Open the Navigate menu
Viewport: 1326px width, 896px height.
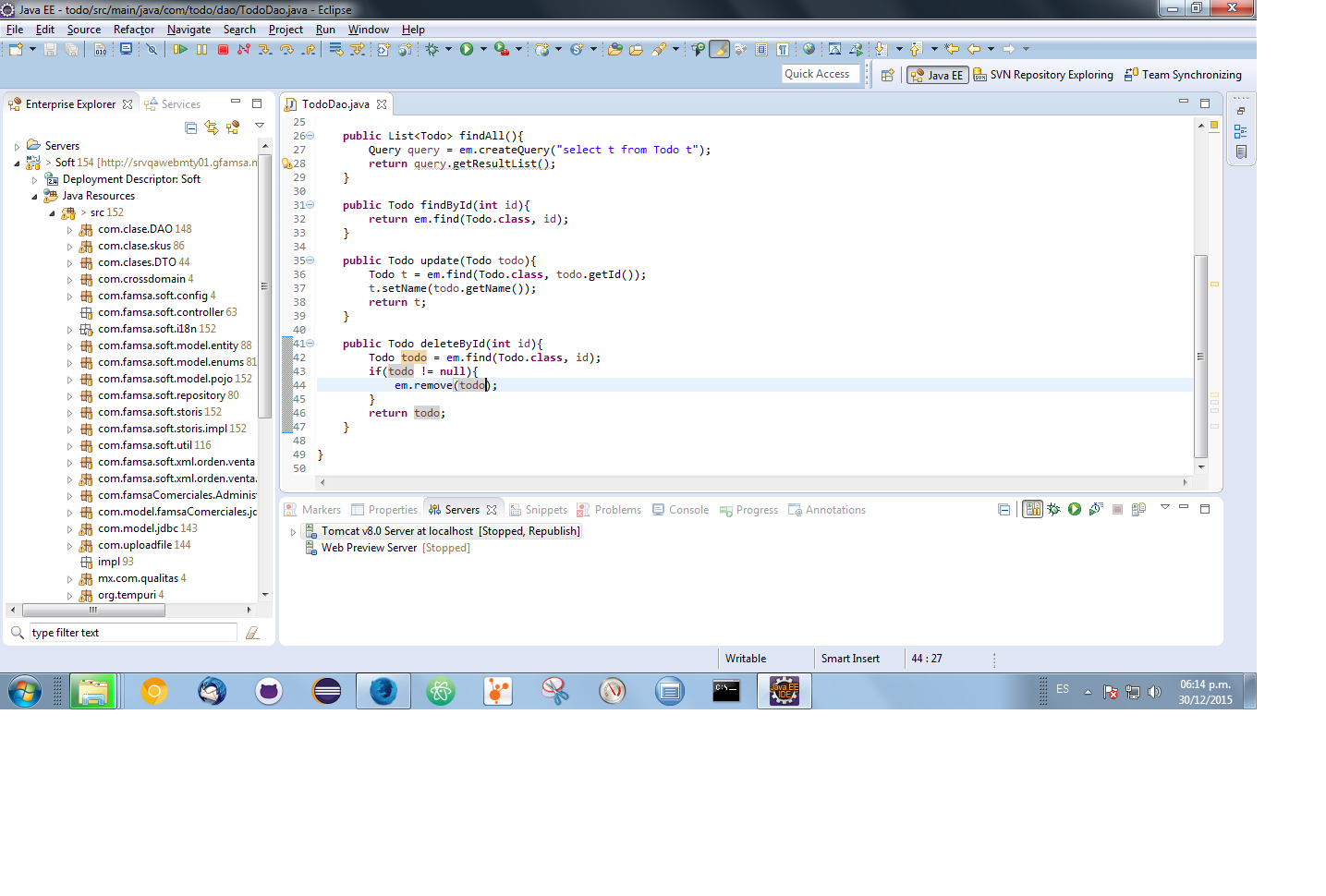(189, 30)
